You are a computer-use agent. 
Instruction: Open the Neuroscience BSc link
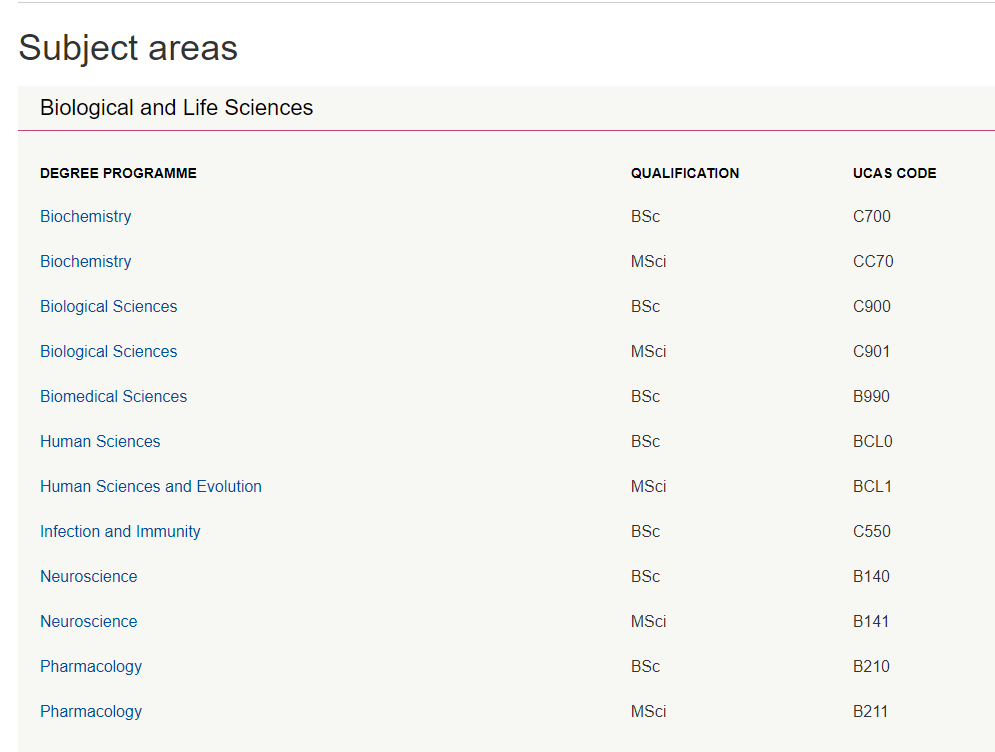click(89, 577)
